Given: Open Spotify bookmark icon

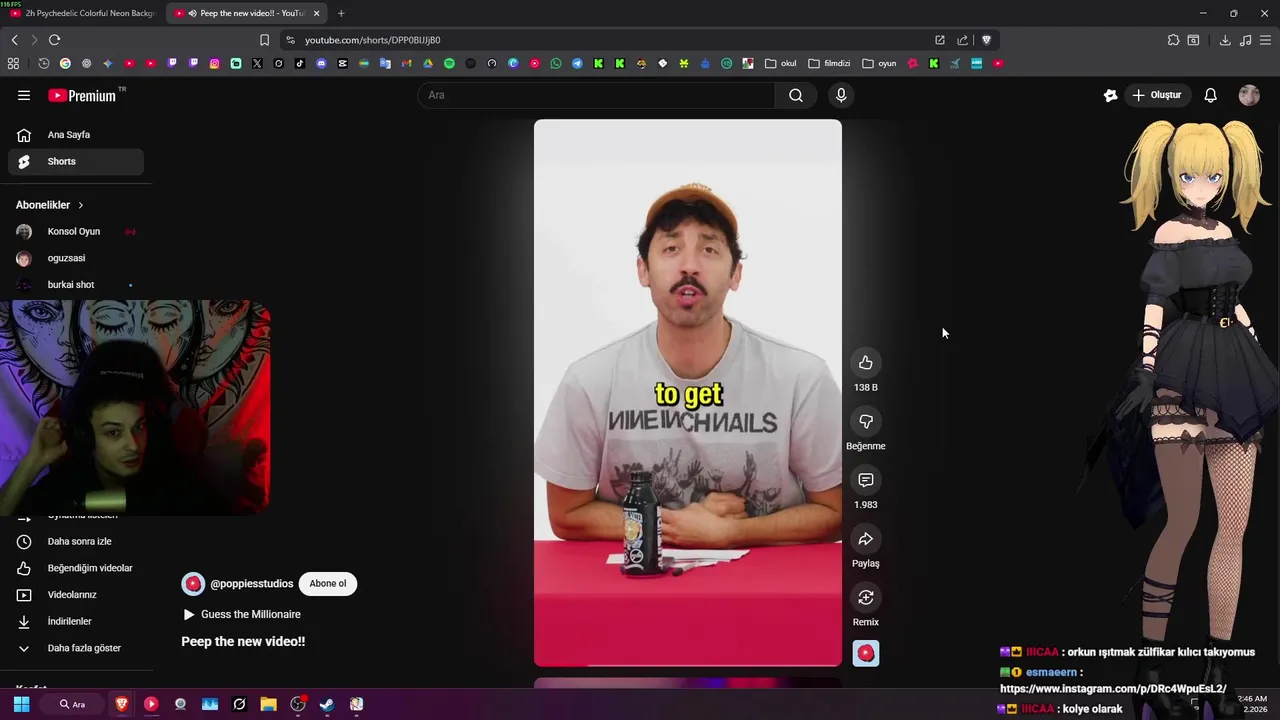Looking at the screenshot, I should (449, 63).
